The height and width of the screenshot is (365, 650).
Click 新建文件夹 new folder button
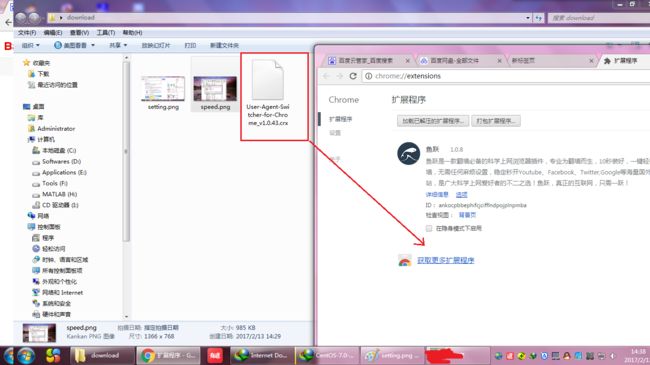pos(224,45)
